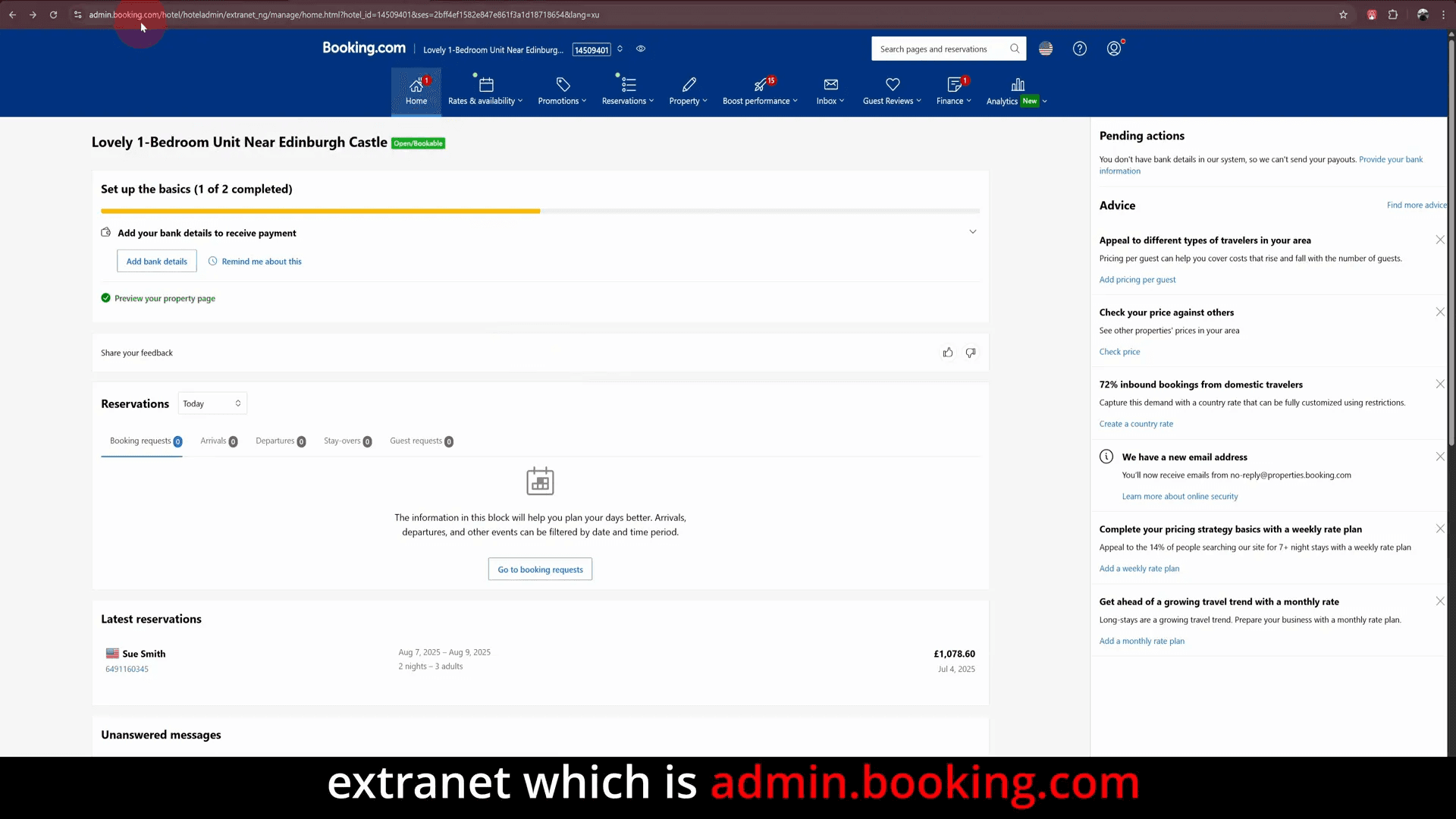Open the Property pencil icon

[x=689, y=85]
